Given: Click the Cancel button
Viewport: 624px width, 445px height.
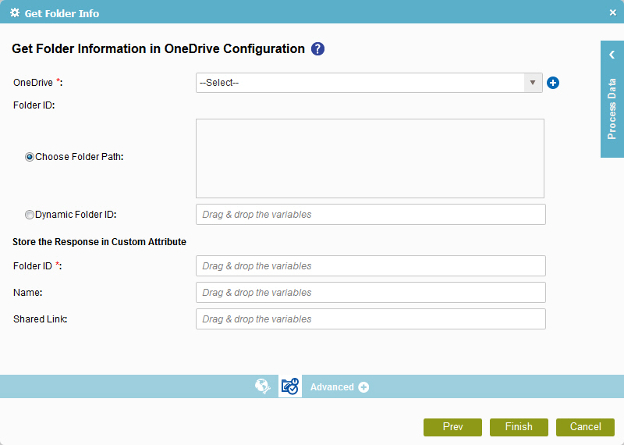Looking at the screenshot, I should pos(585,427).
